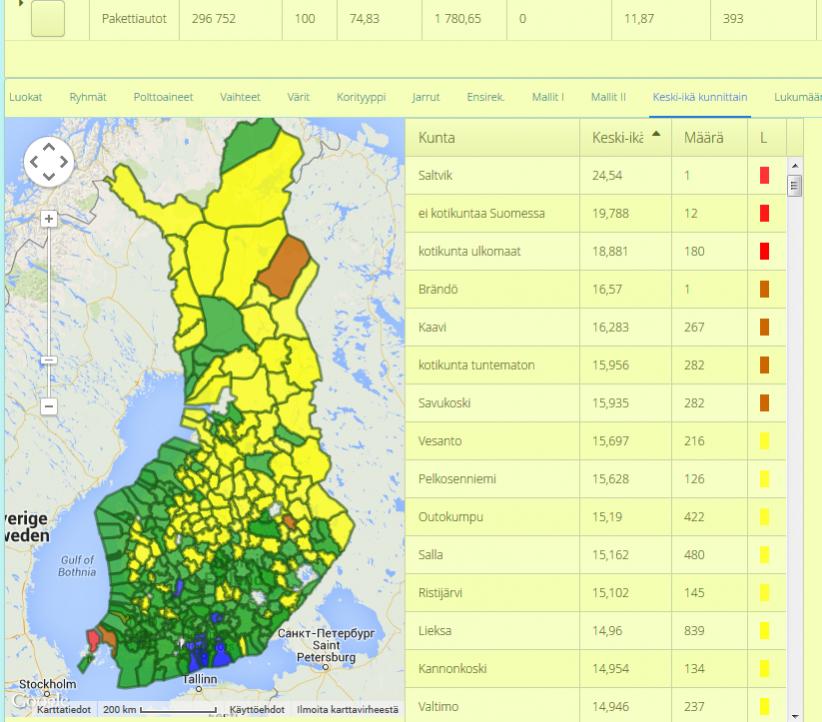Viewport: 822px width, 722px height.
Task: Expand the Pakettiautot row arrow
Action: pyautogui.click(x=21, y=3)
